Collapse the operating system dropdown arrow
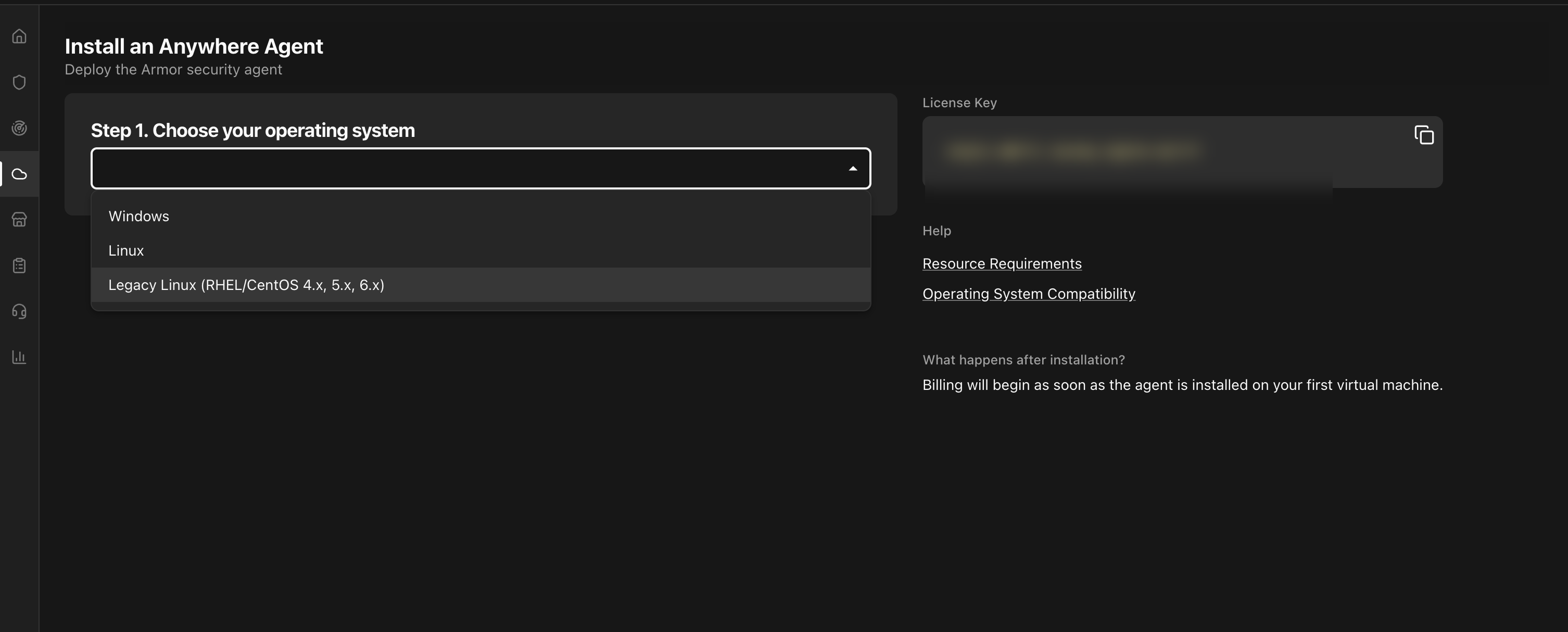The height and width of the screenshot is (632, 1568). tap(853, 169)
